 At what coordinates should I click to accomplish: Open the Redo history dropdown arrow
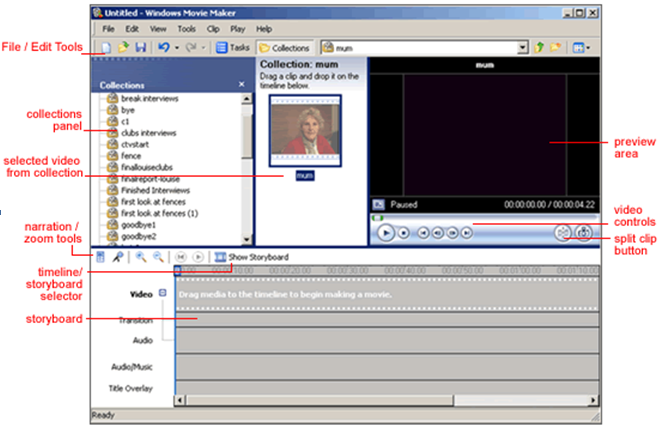click(203, 48)
